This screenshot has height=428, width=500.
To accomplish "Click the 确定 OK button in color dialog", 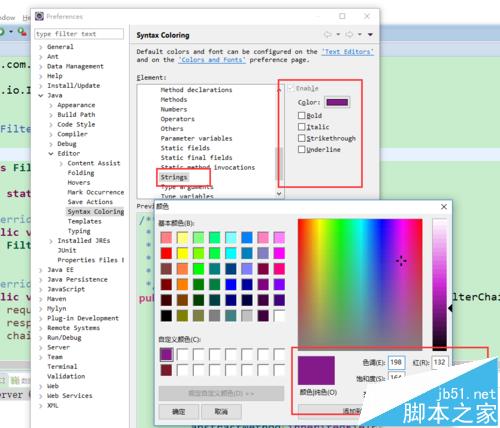I will (179, 412).
